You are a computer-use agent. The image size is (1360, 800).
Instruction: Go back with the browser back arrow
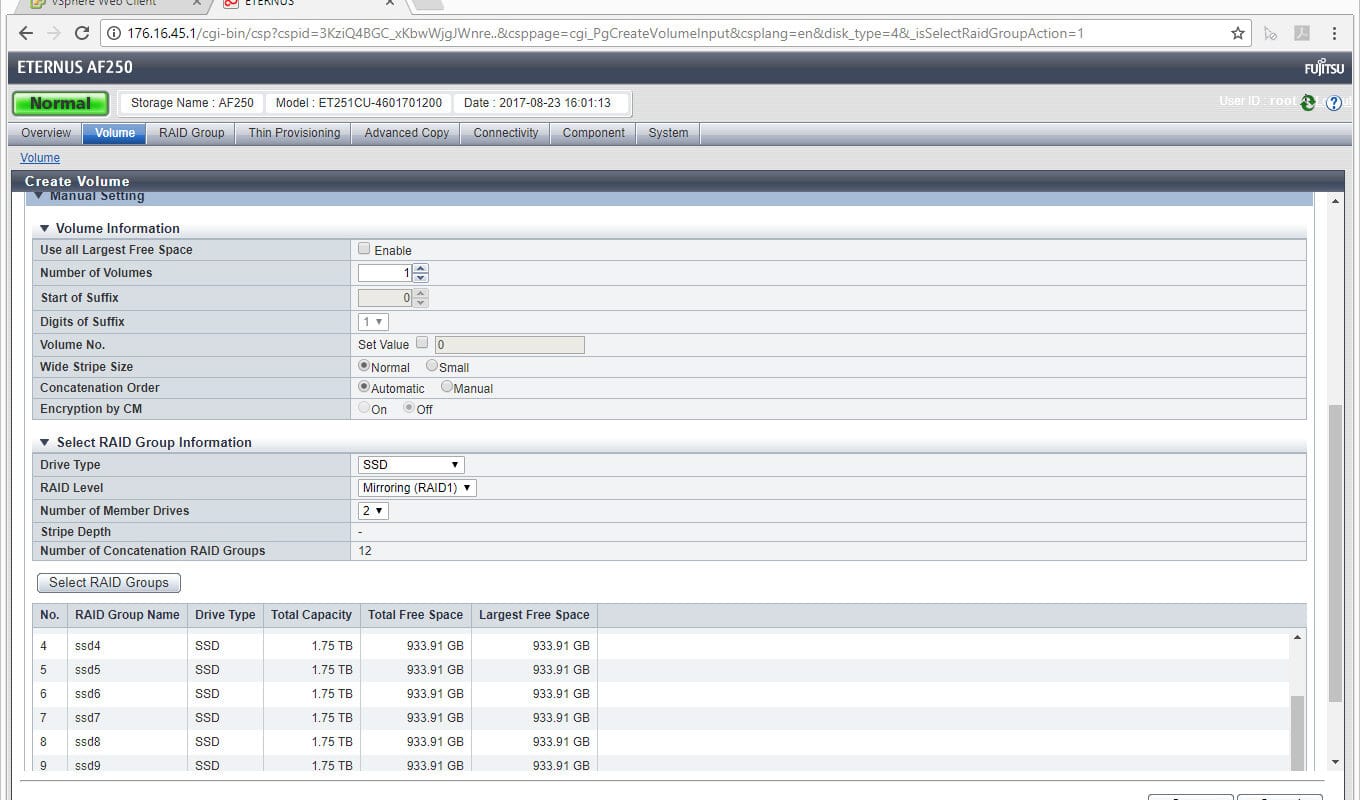coord(26,34)
